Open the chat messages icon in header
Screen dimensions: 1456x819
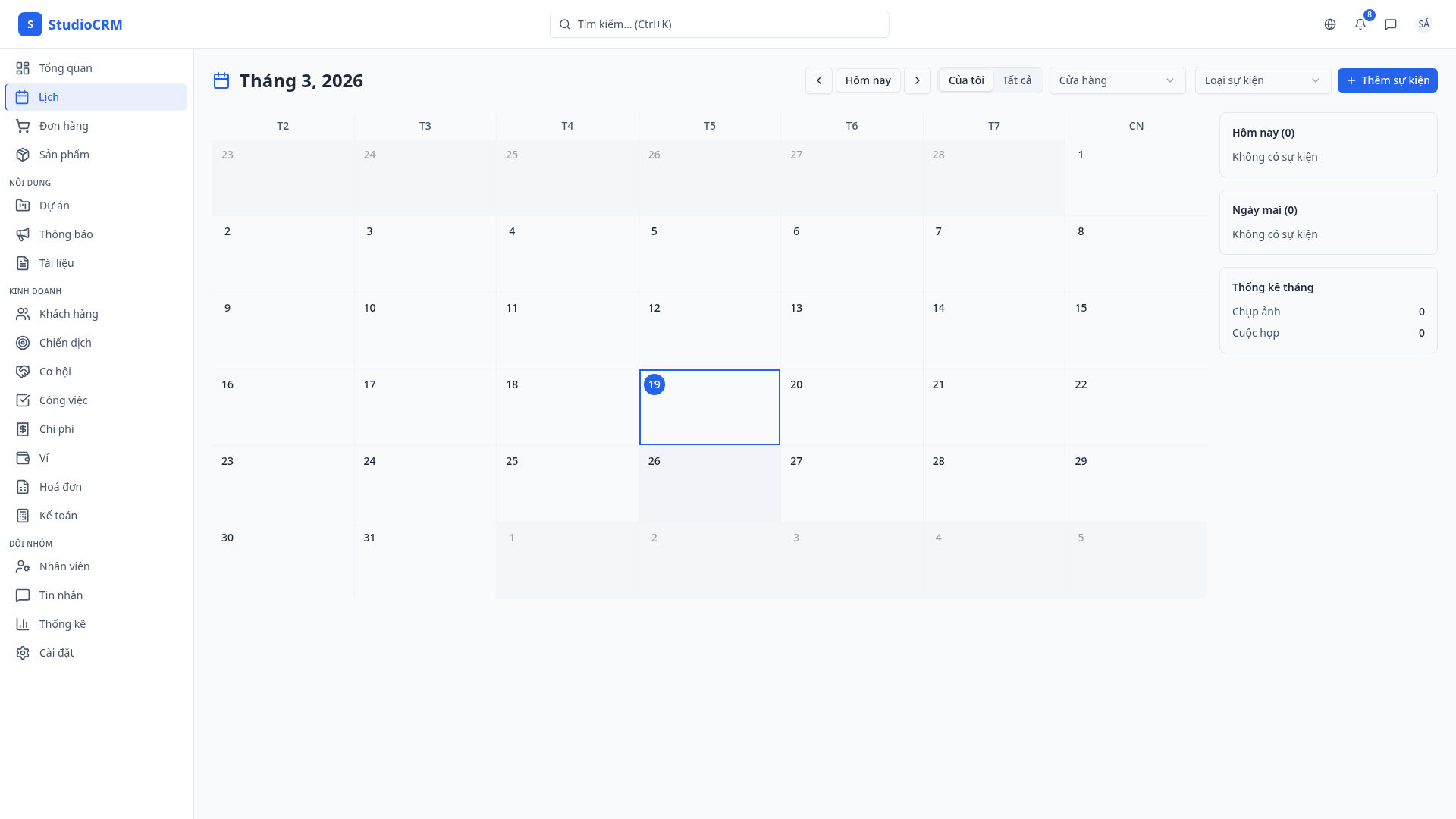[1391, 24]
